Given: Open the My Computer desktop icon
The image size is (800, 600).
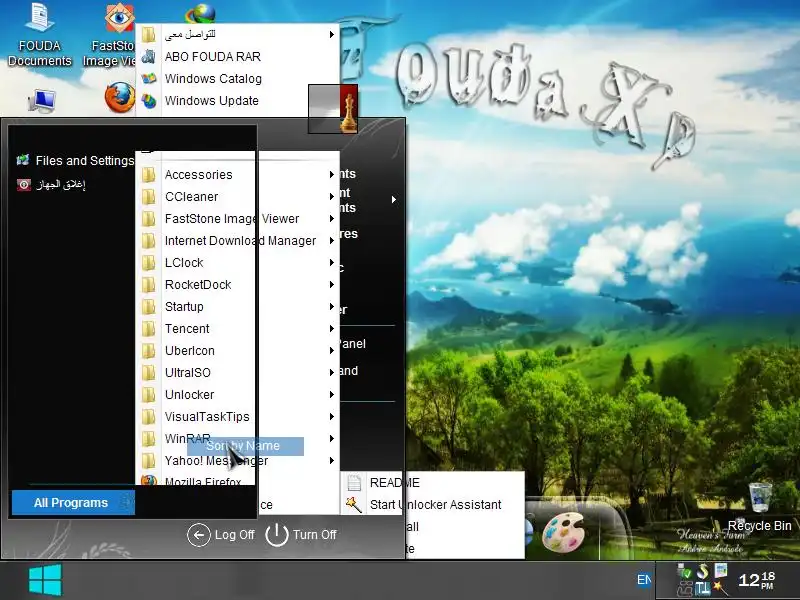Looking at the screenshot, I should pos(41,101).
